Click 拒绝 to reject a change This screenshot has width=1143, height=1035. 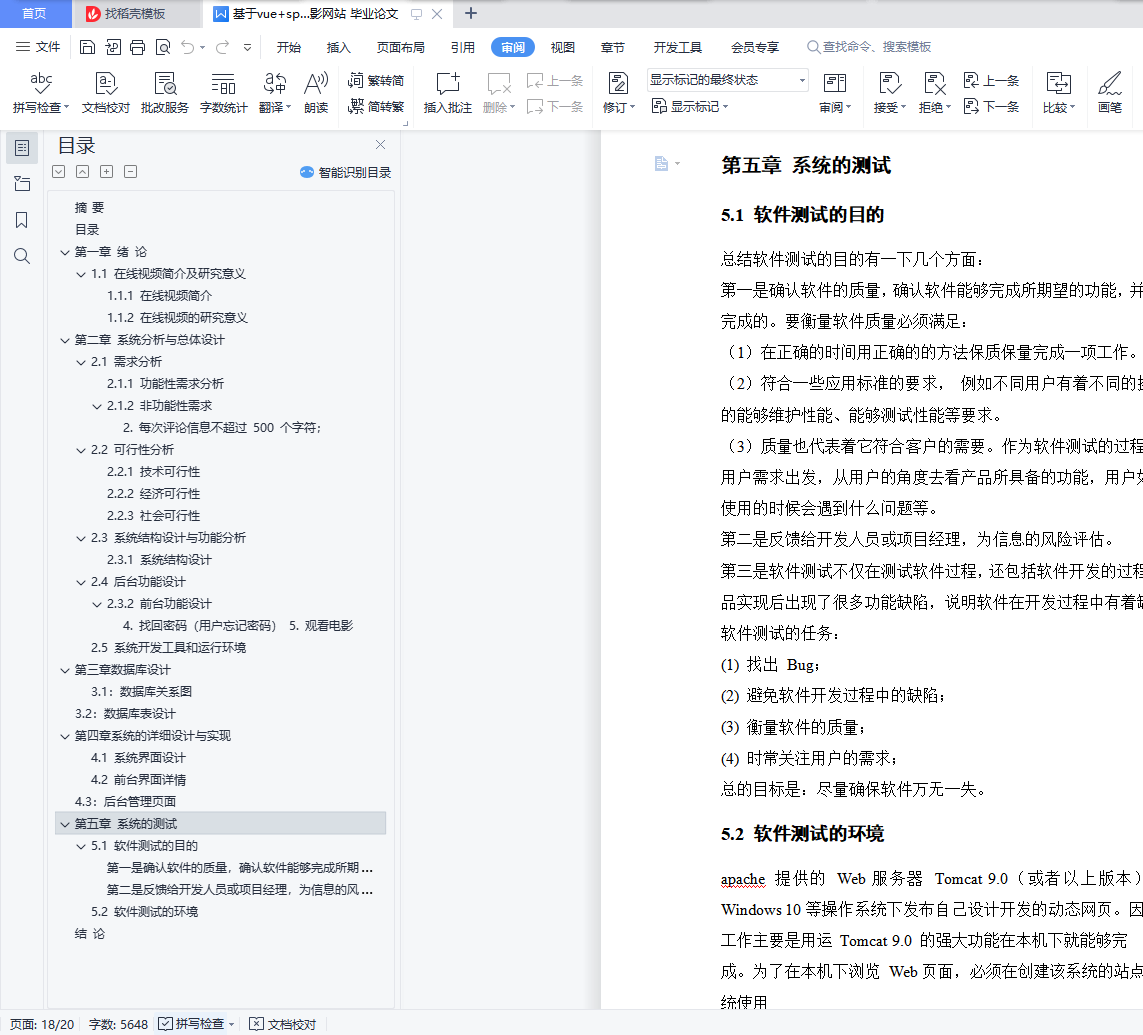click(935, 93)
